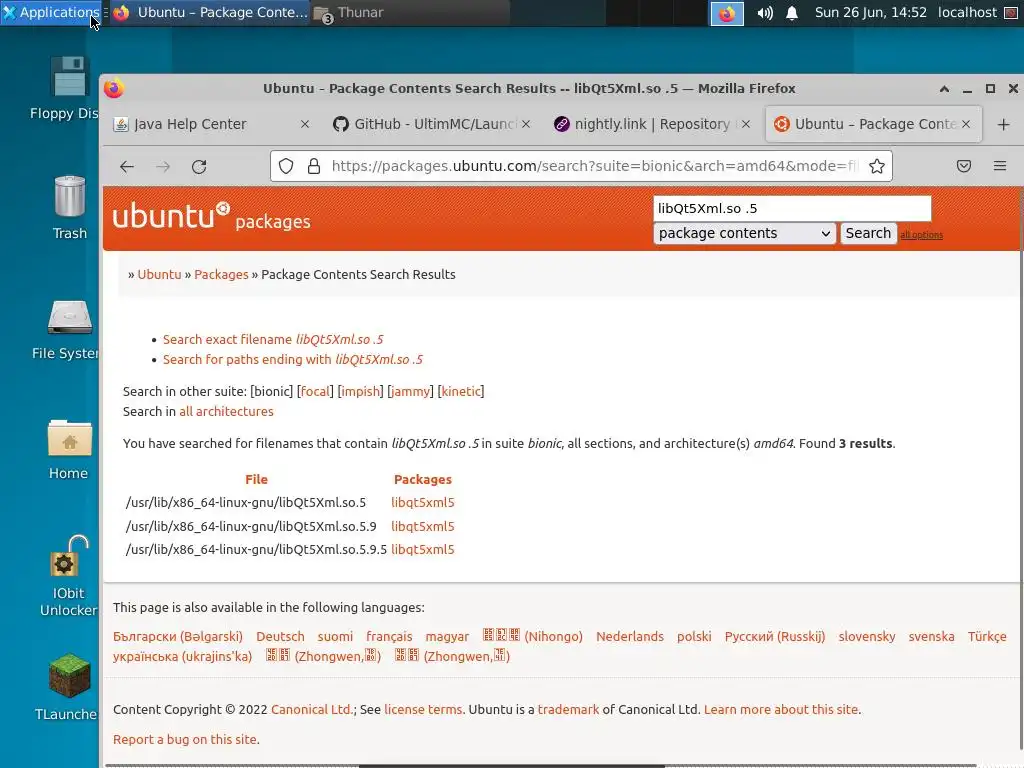The image size is (1024, 768).
Task: Switch to the Java Help Center tab
Action: click(x=190, y=124)
